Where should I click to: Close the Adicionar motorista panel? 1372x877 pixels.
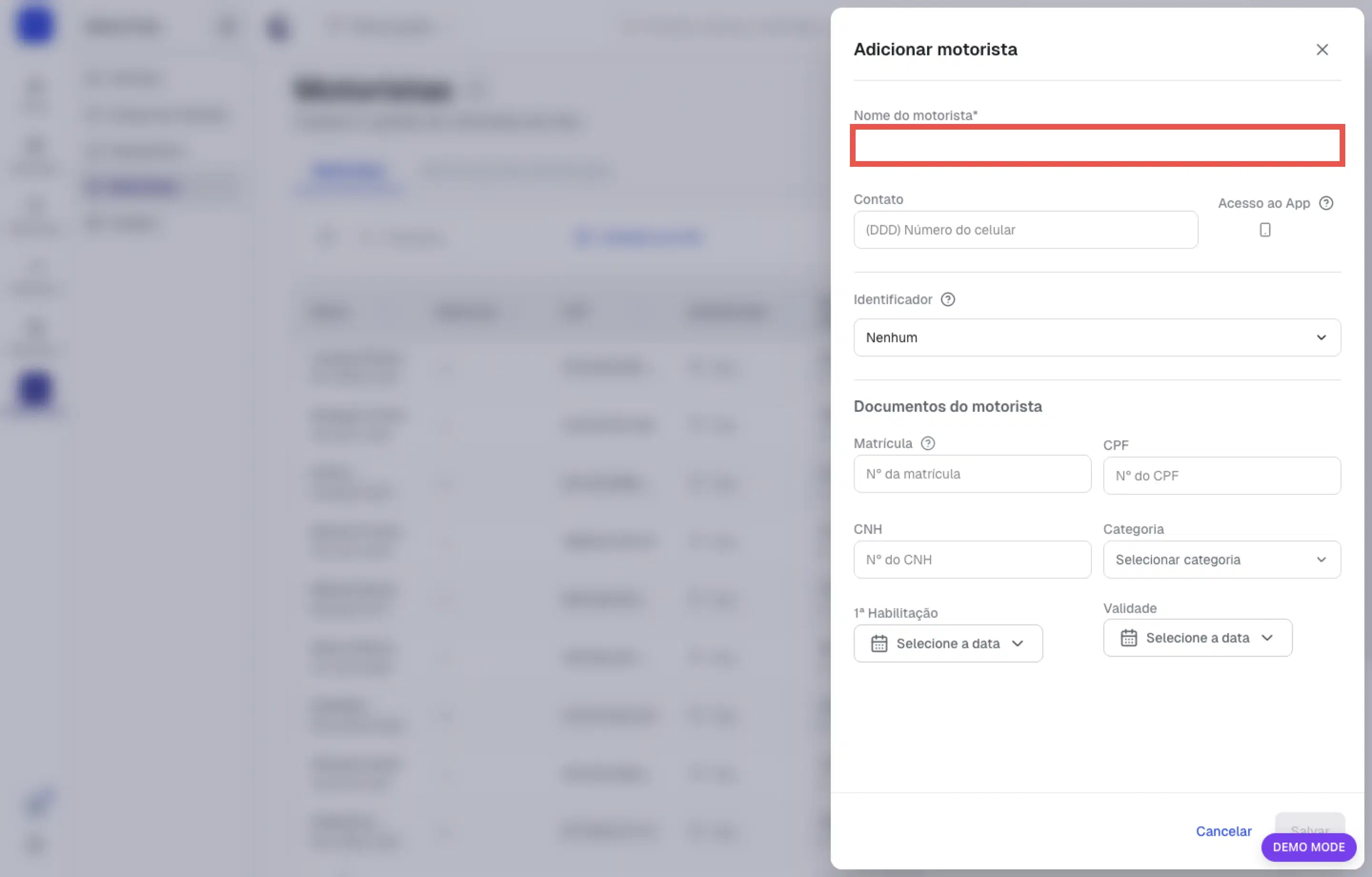pos(1322,50)
